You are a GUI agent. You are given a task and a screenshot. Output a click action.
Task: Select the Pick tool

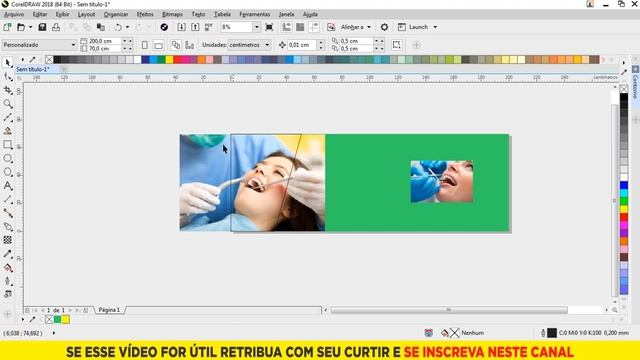click(7, 63)
